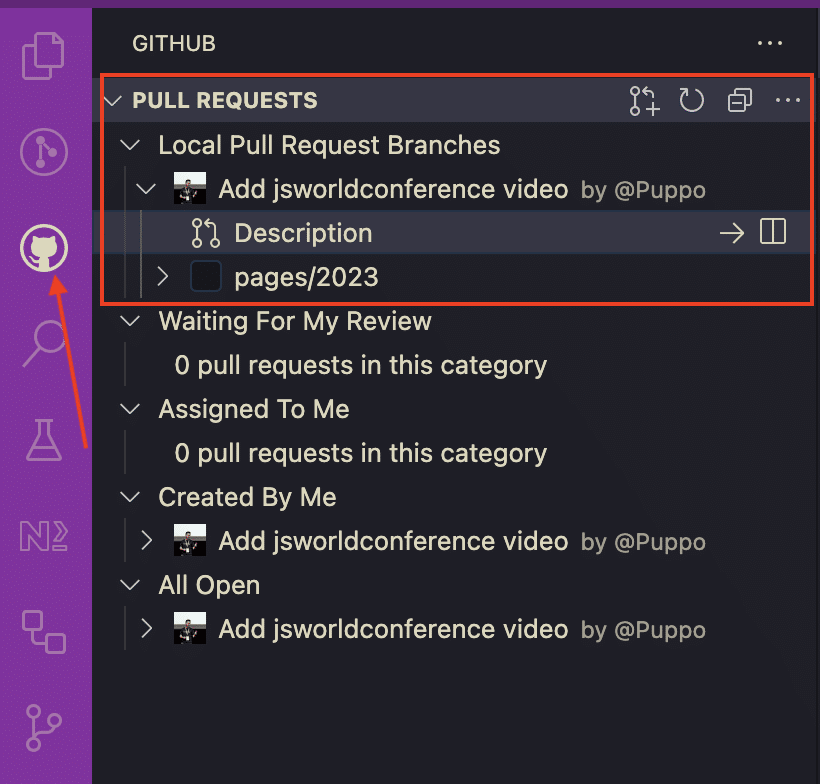Image resolution: width=820 pixels, height=784 pixels.
Task: Open the Search magnifier icon
Action: coord(44,343)
